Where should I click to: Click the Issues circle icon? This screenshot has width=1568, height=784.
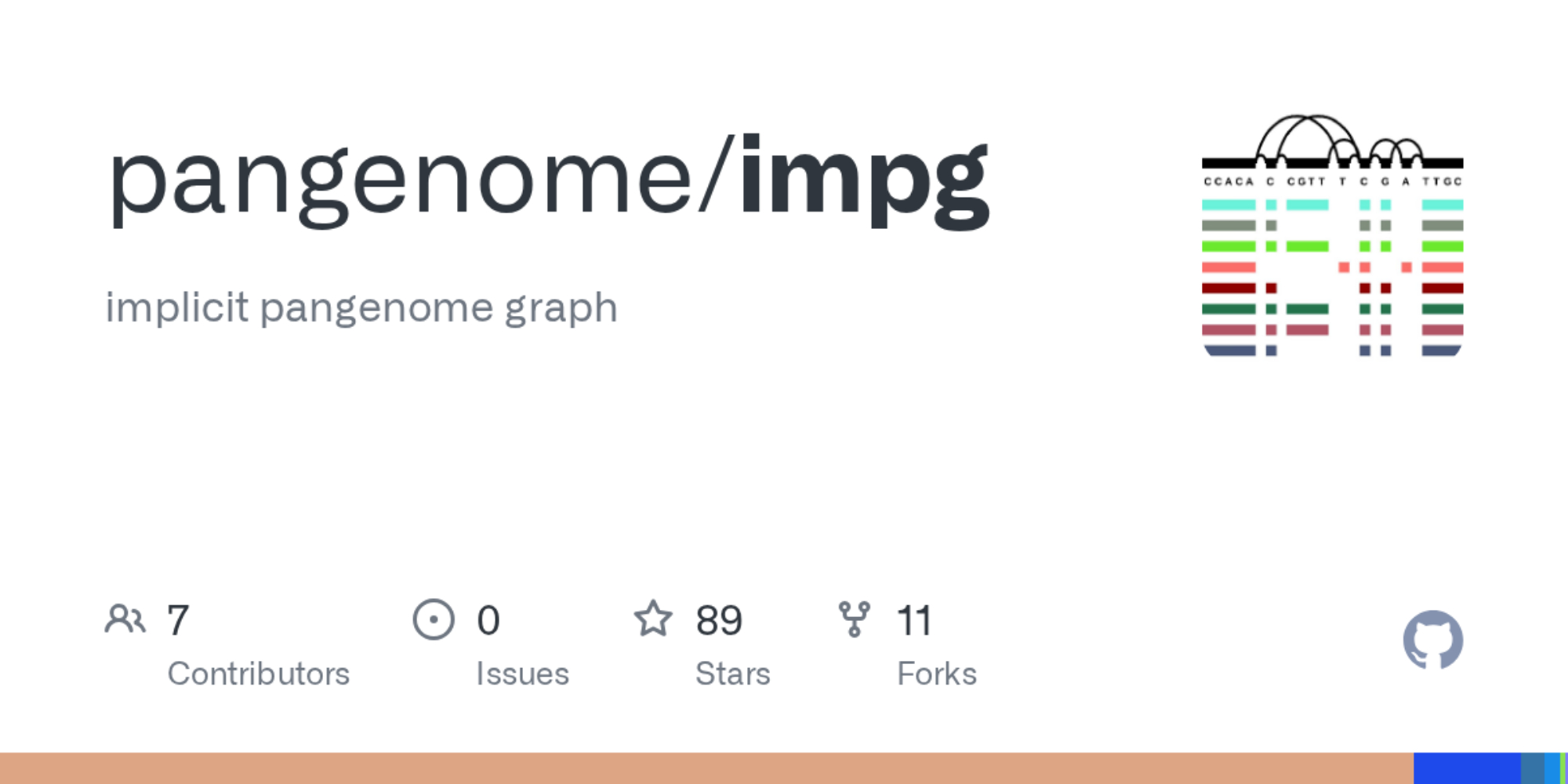point(434,619)
